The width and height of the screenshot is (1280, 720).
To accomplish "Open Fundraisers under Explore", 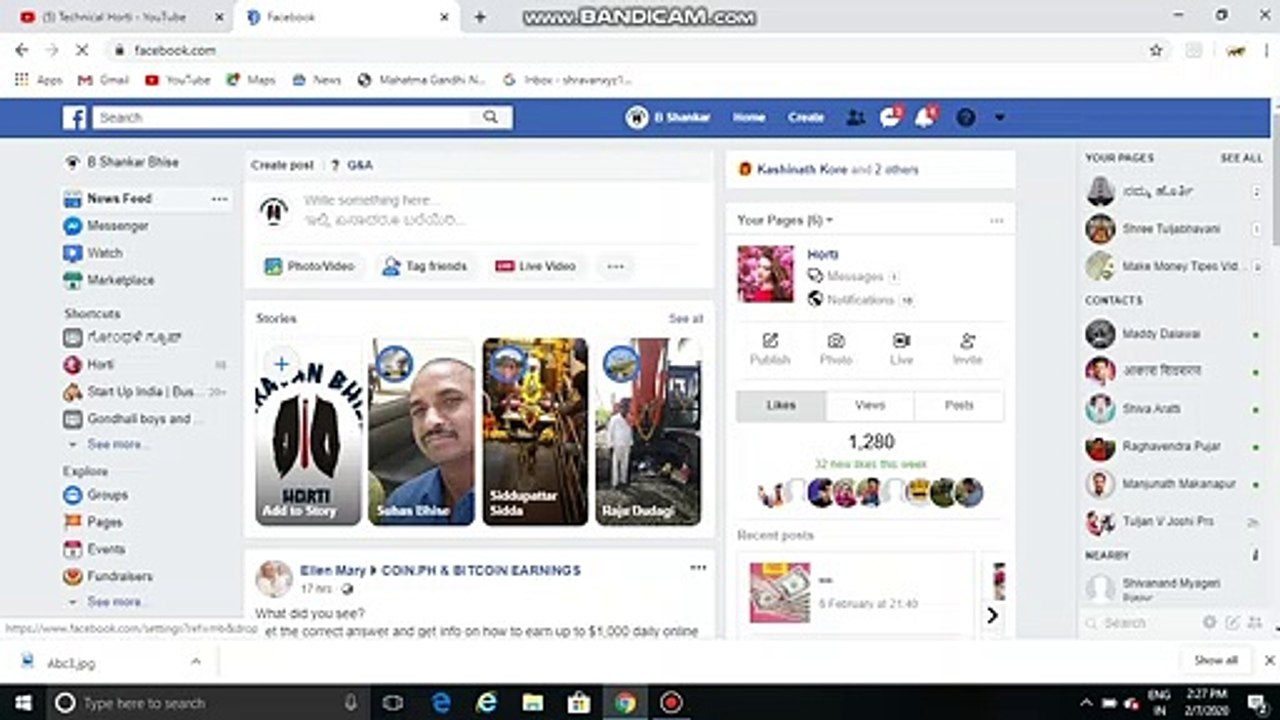I will 108,576.
